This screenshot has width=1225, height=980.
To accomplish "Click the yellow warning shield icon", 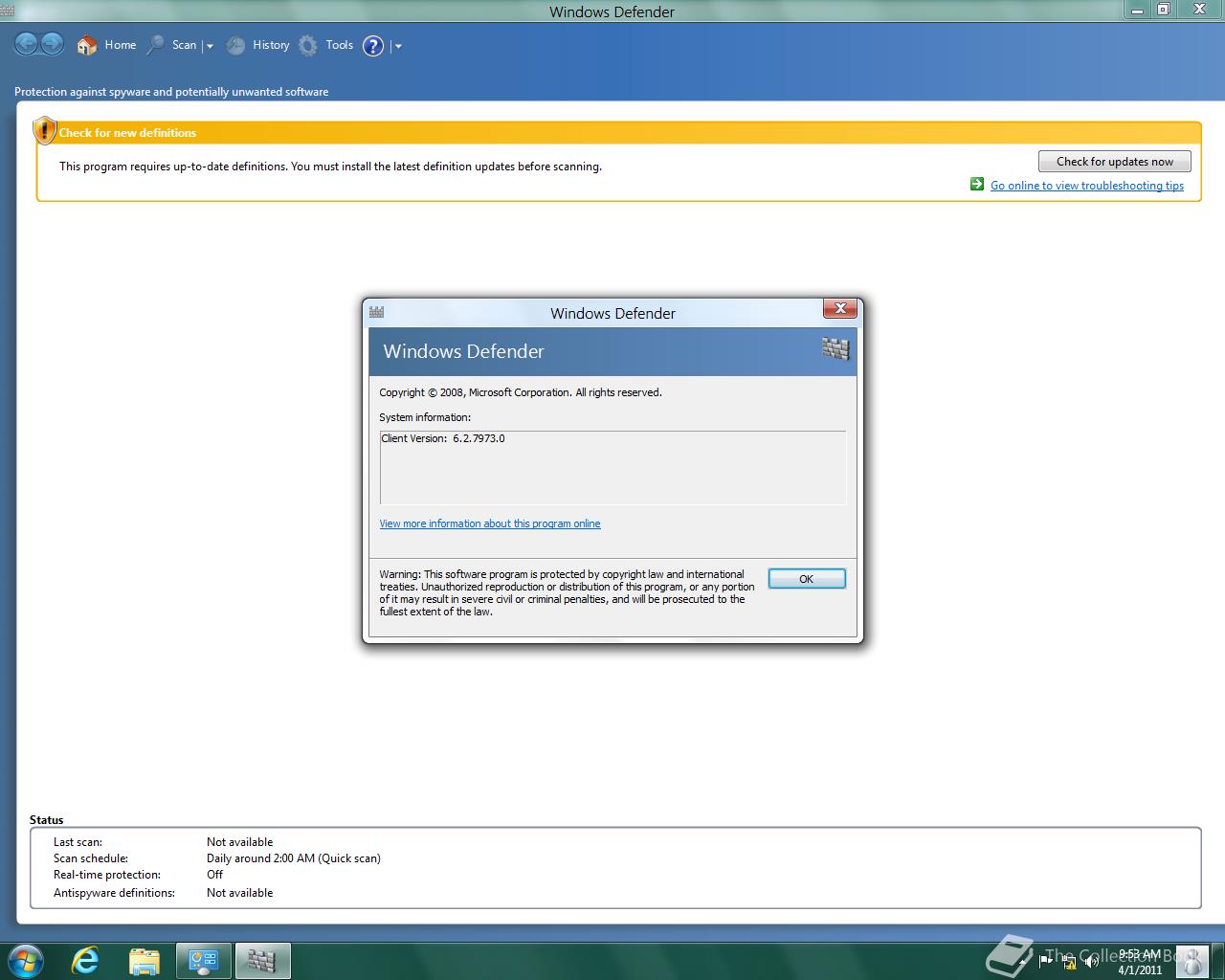I will pyautogui.click(x=44, y=130).
